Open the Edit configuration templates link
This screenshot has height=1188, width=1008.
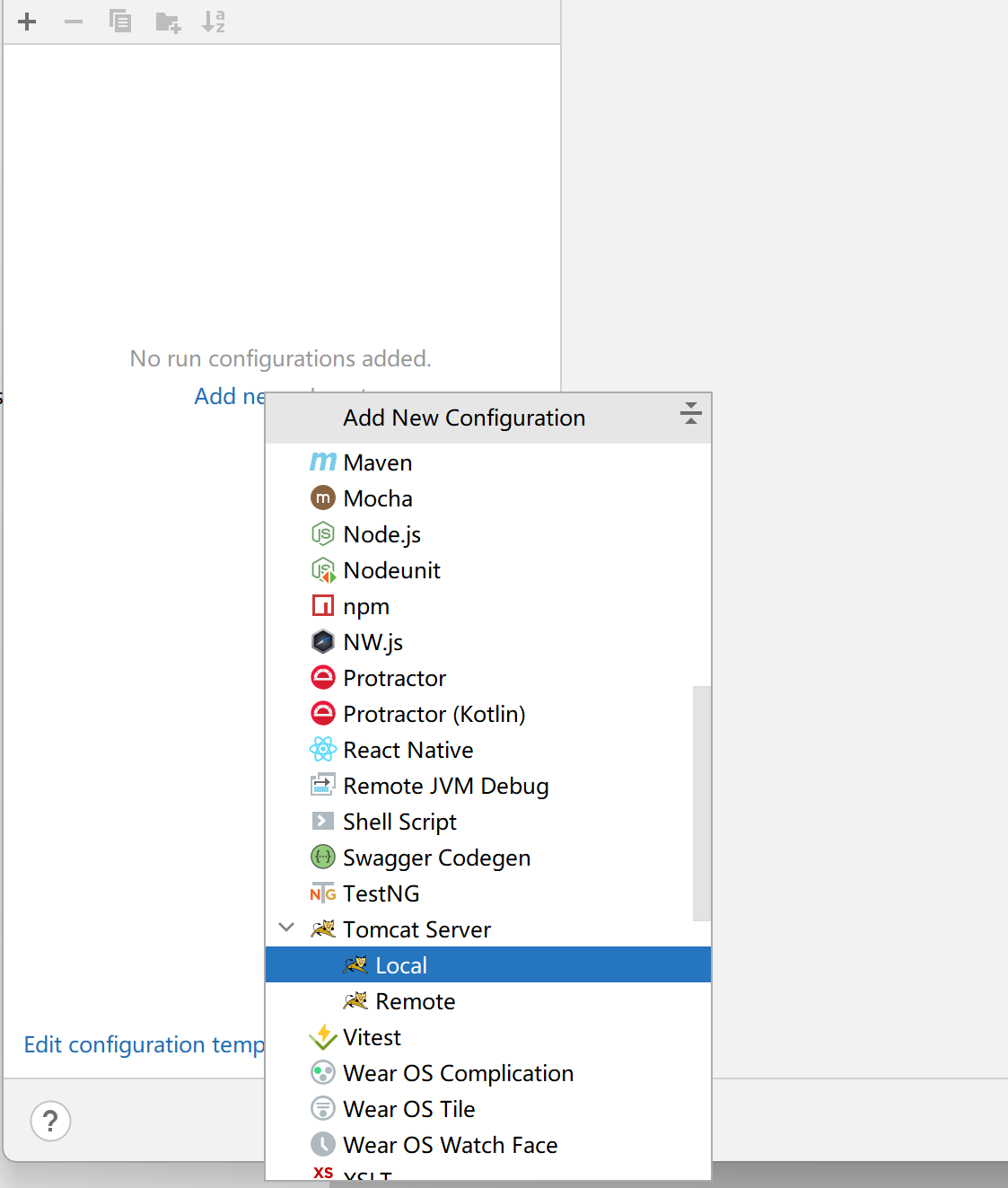tap(144, 1044)
